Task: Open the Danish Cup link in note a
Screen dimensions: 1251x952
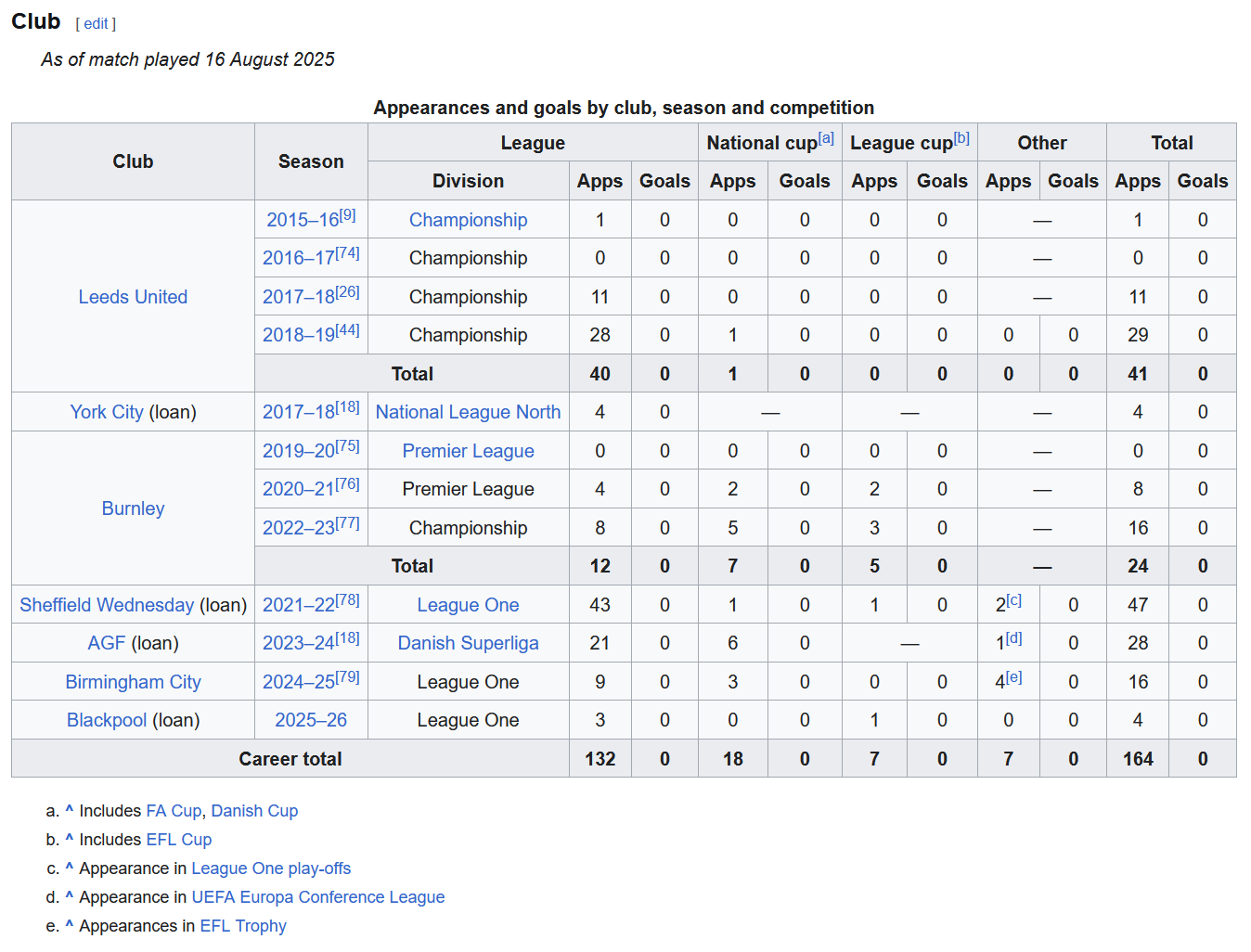Action: coord(254,811)
